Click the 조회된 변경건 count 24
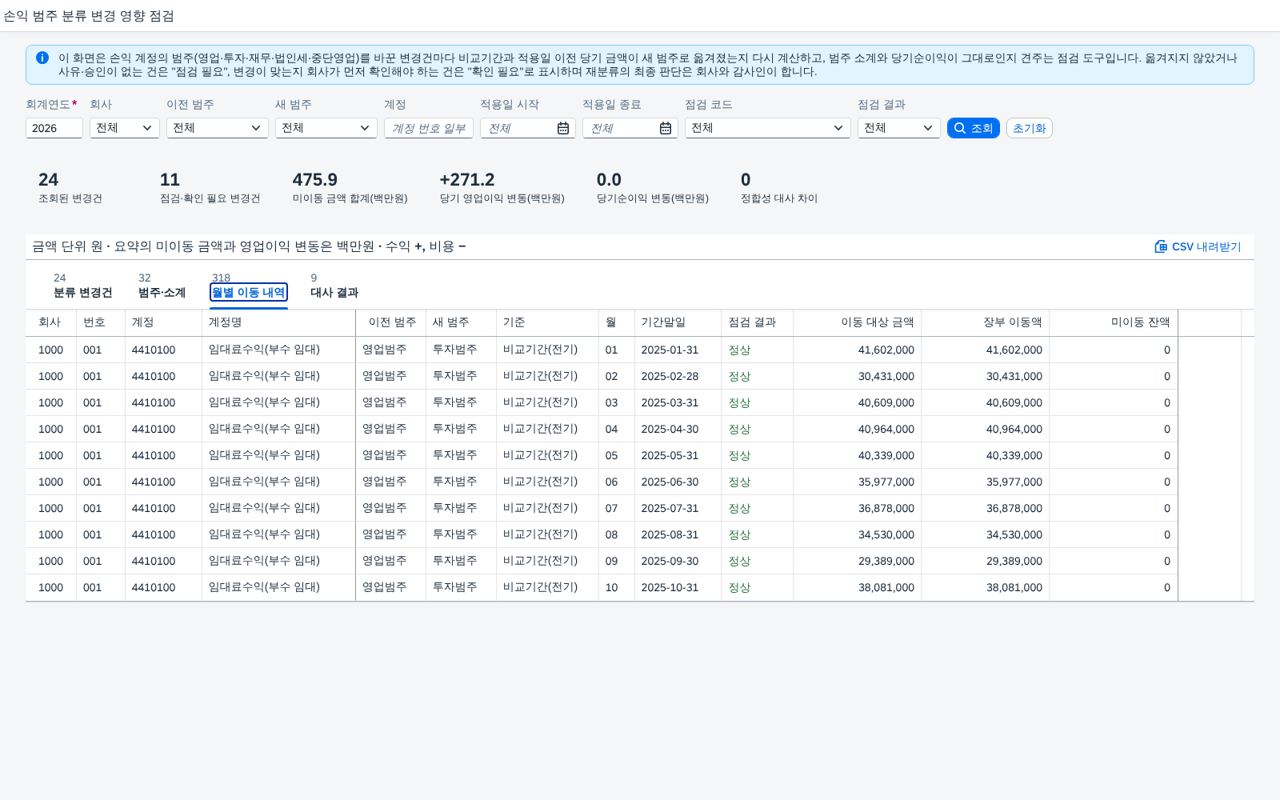The image size is (1280, 800). click(48, 180)
